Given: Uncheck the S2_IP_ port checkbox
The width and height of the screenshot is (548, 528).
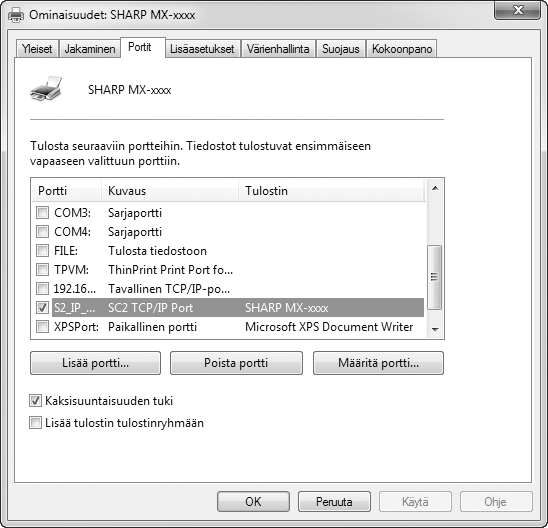Looking at the screenshot, I should point(43,308).
